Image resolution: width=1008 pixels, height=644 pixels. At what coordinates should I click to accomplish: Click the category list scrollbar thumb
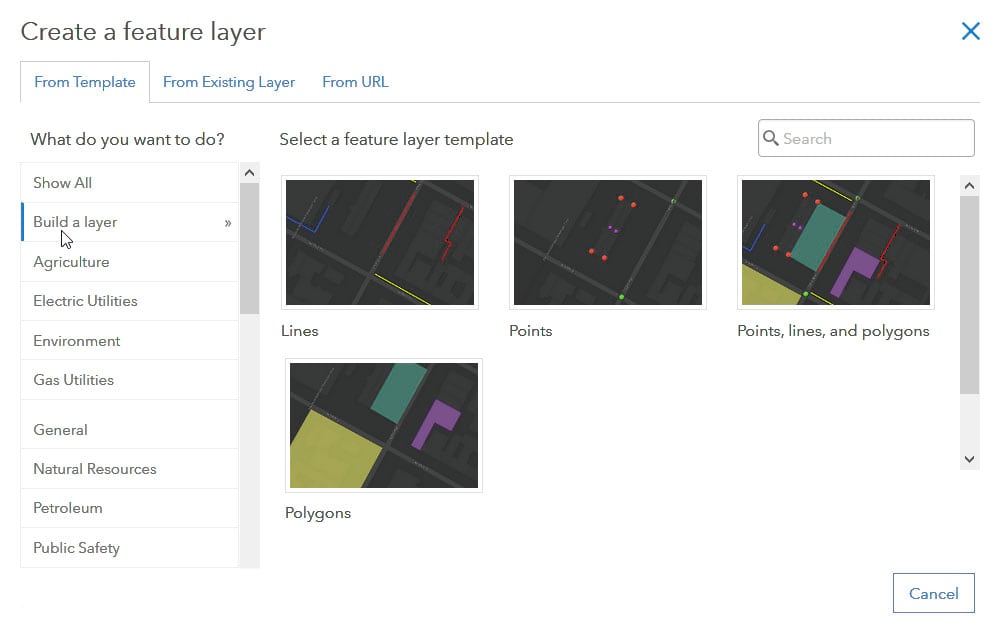(249, 249)
